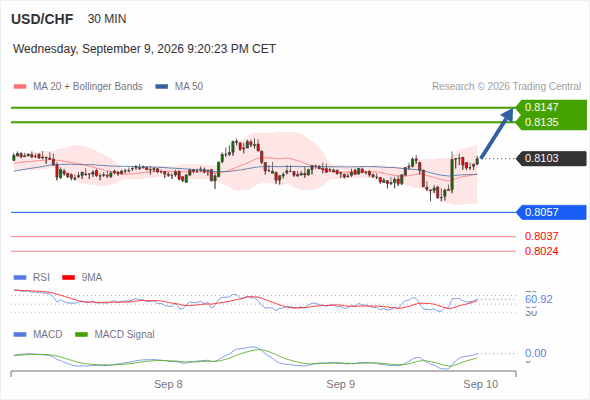590x400 pixels.
Task: Toggle the MACD Signal legend label
Action: point(125,335)
